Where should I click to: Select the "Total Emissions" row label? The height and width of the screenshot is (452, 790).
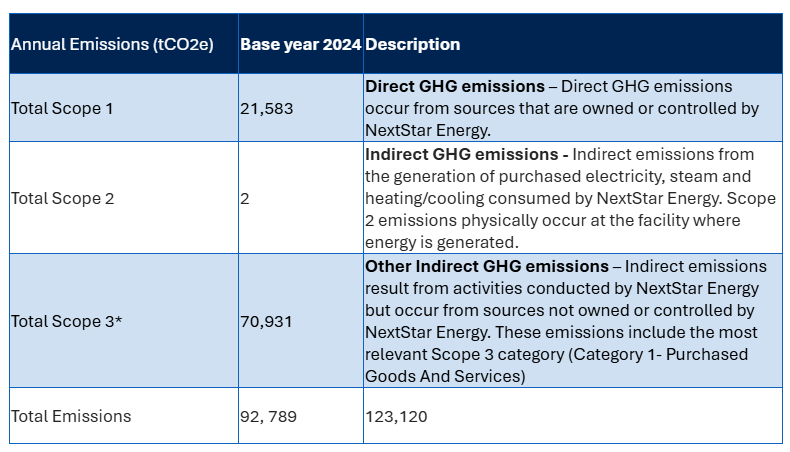(71, 416)
